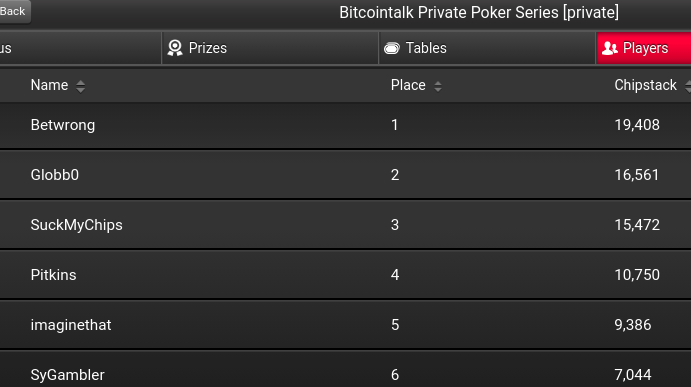691x387 pixels.
Task: Click SyGambler player row
Action: coord(346,369)
